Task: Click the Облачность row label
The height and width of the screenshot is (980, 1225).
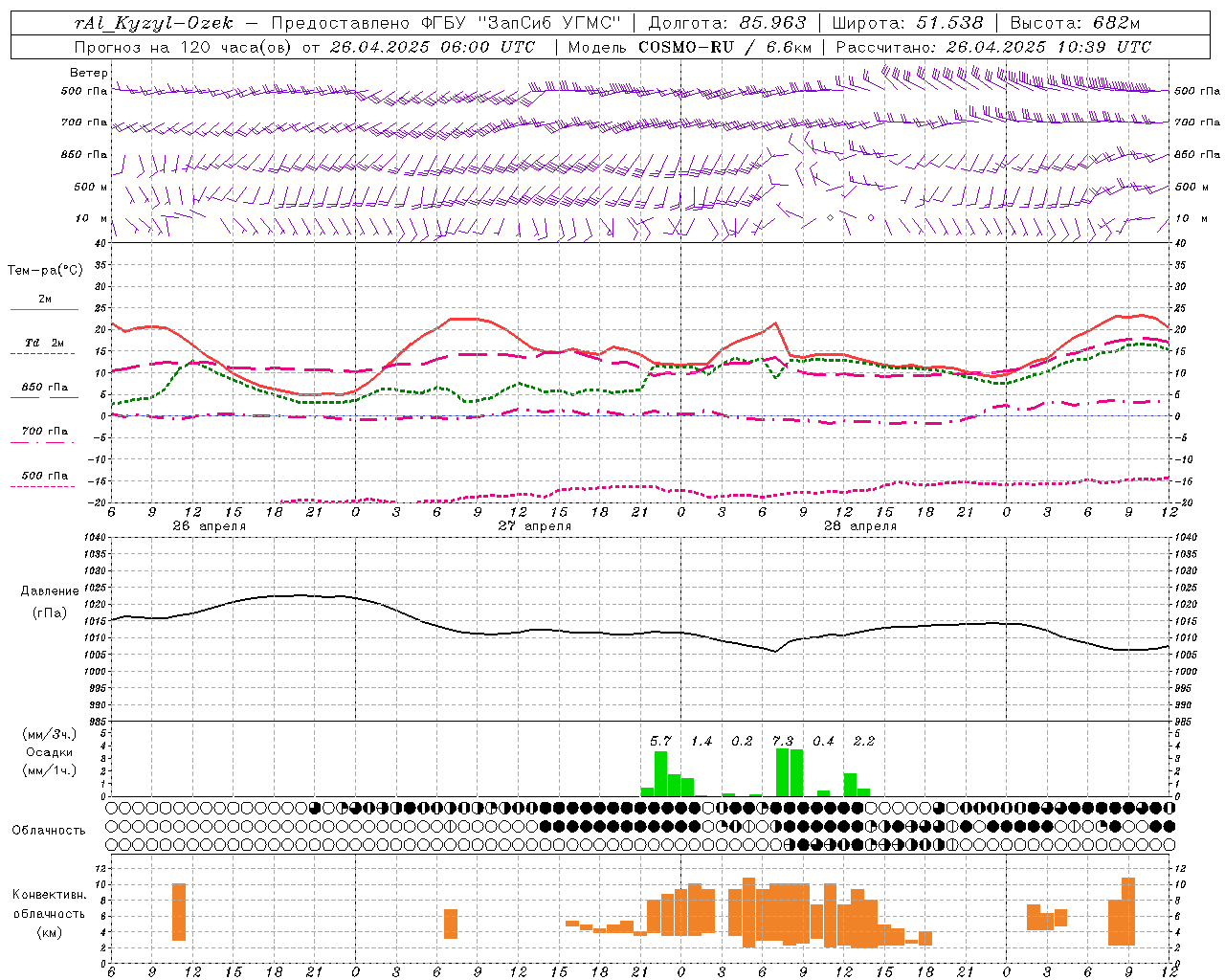Action: point(49,830)
